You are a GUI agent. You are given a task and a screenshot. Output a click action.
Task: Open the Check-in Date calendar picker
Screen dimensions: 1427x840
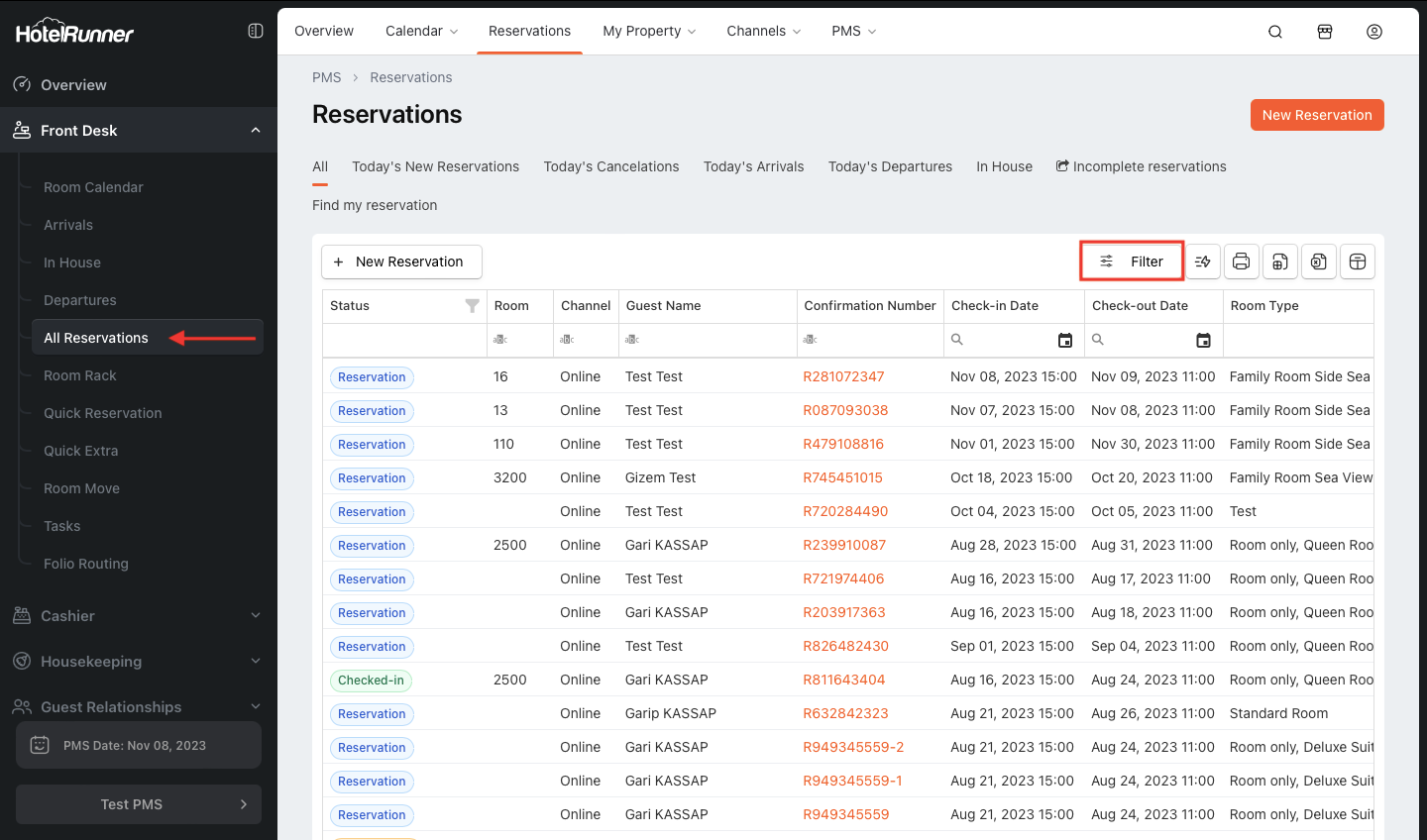click(x=1065, y=340)
